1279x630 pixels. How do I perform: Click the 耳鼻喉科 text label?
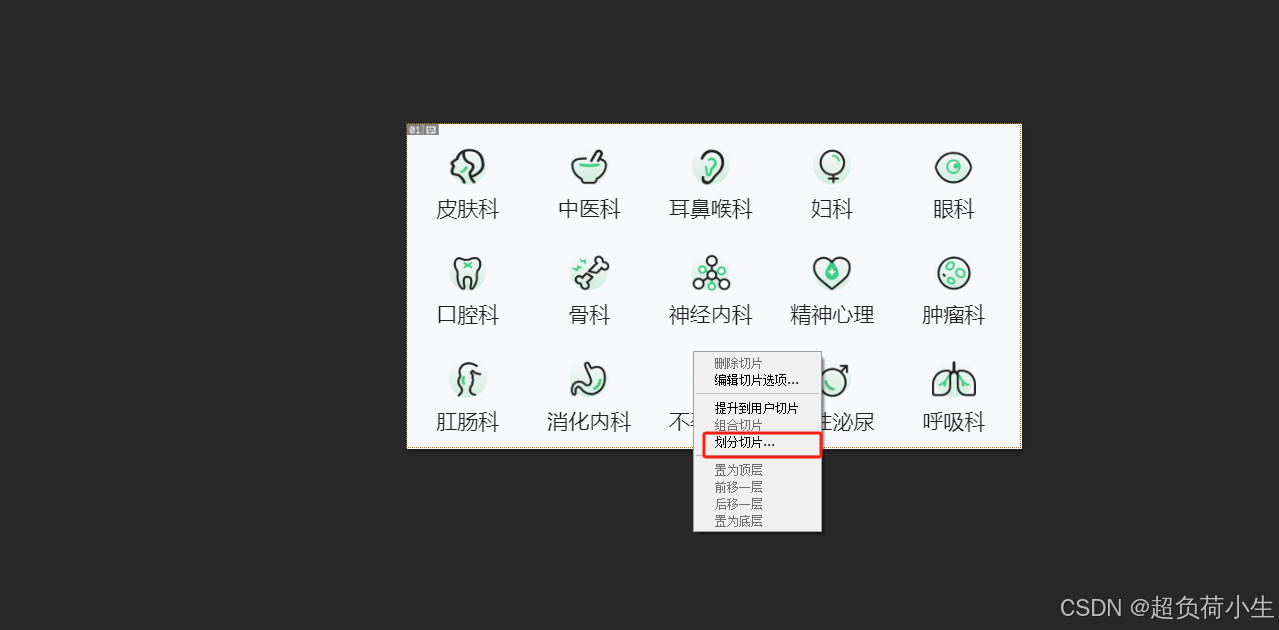pyautogui.click(x=710, y=210)
